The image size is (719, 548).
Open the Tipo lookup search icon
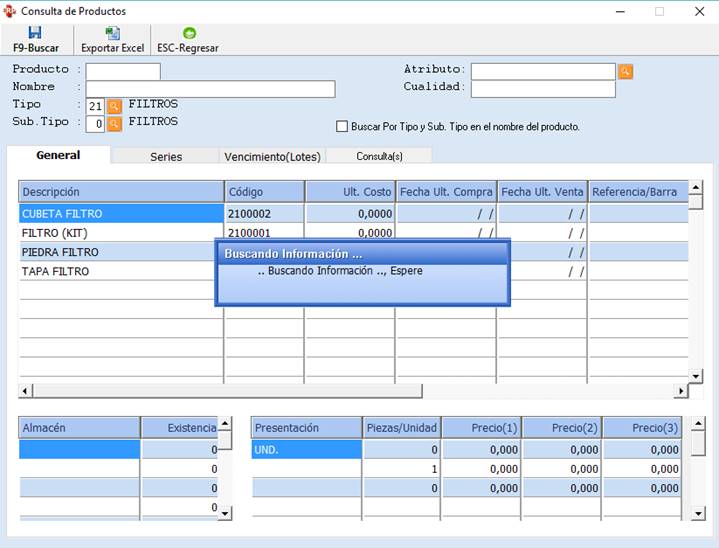[x=114, y=105]
